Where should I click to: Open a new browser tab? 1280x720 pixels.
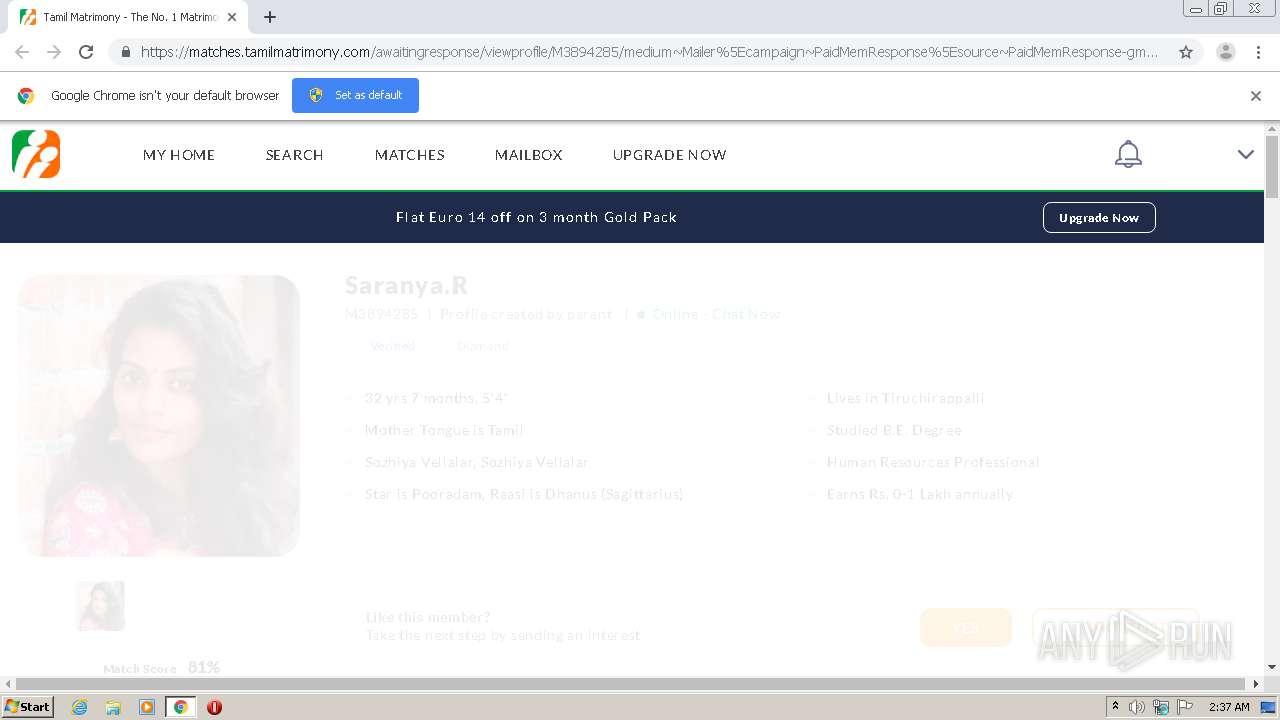(270, 17)
